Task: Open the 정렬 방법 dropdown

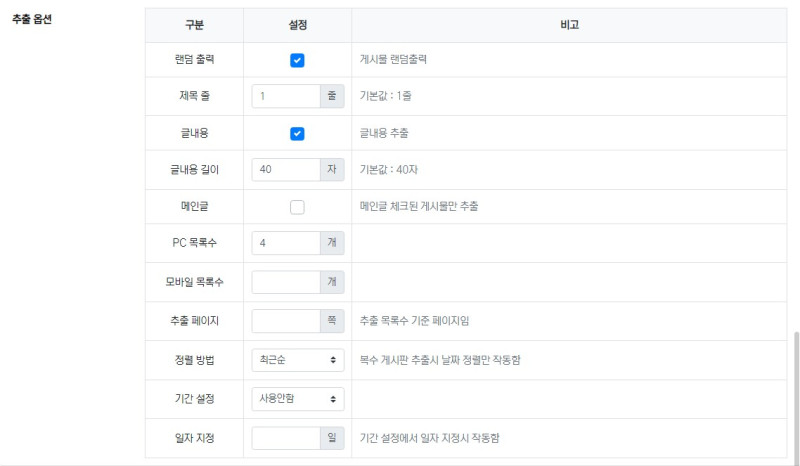Action: click(x=297, y=359)
